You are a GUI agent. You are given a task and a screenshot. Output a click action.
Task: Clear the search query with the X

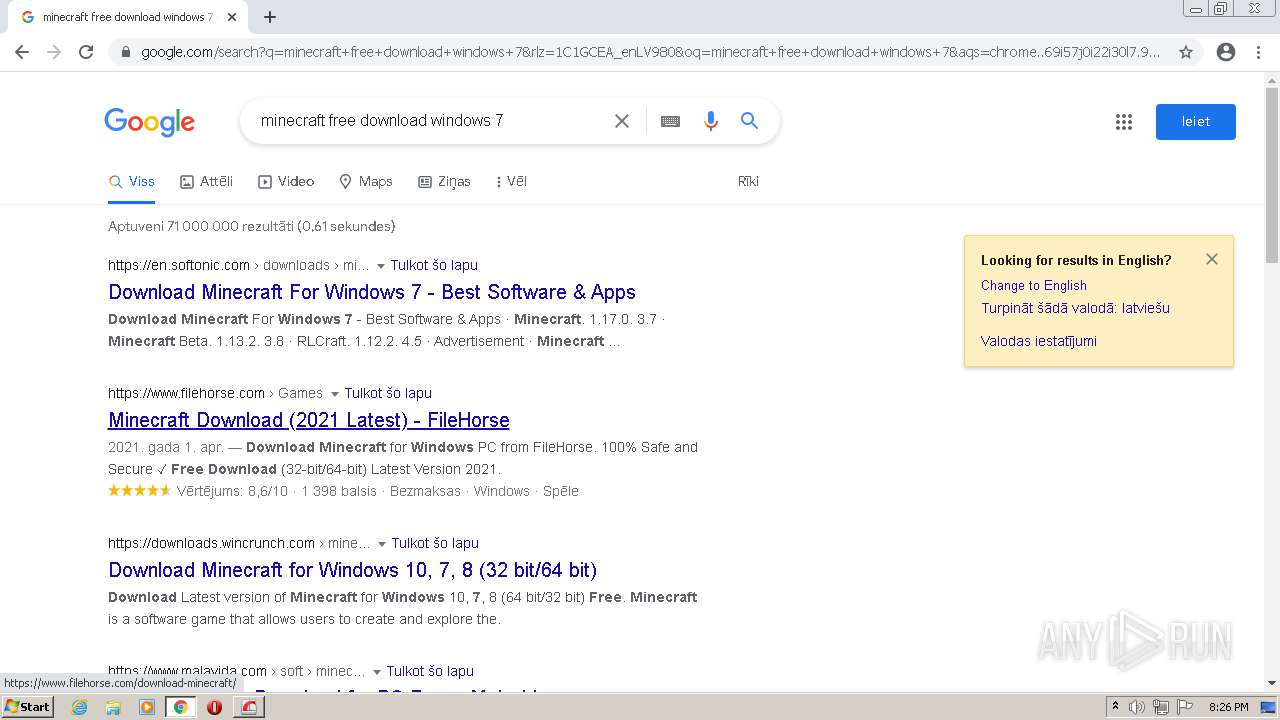coord(622,121)
